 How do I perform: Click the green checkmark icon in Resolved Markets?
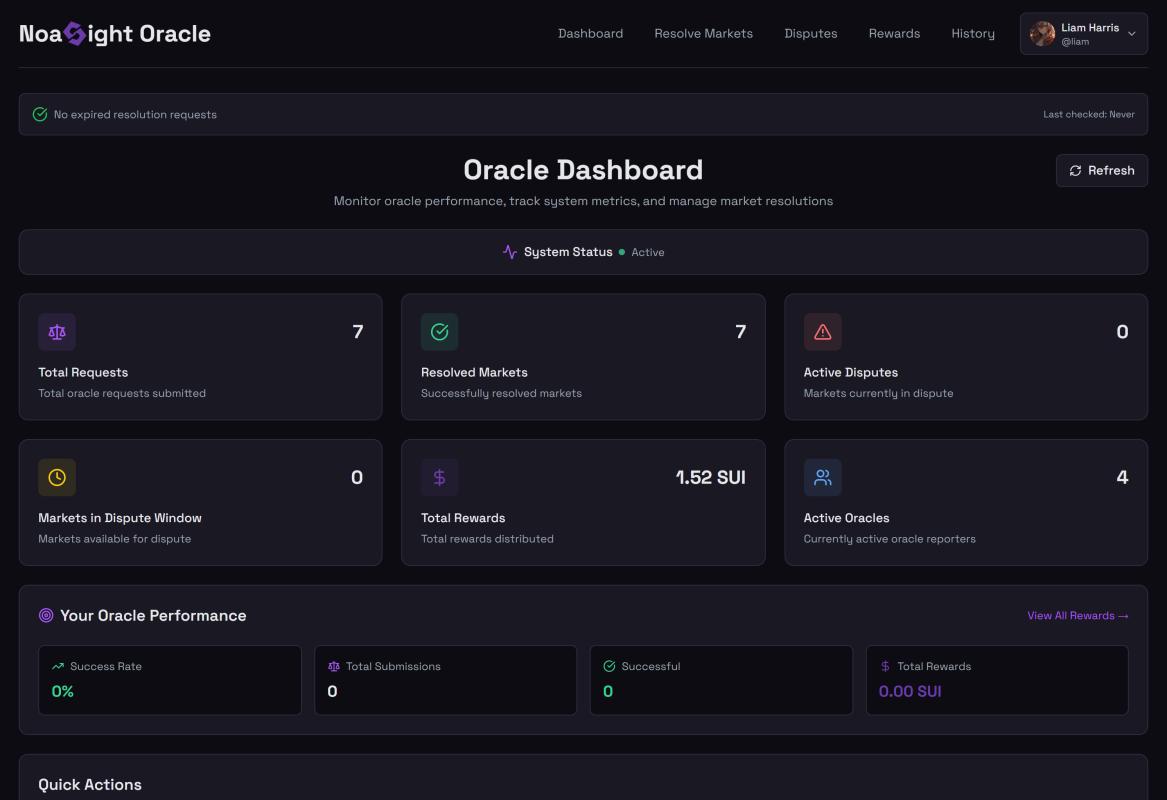click(x=439, y=332)
